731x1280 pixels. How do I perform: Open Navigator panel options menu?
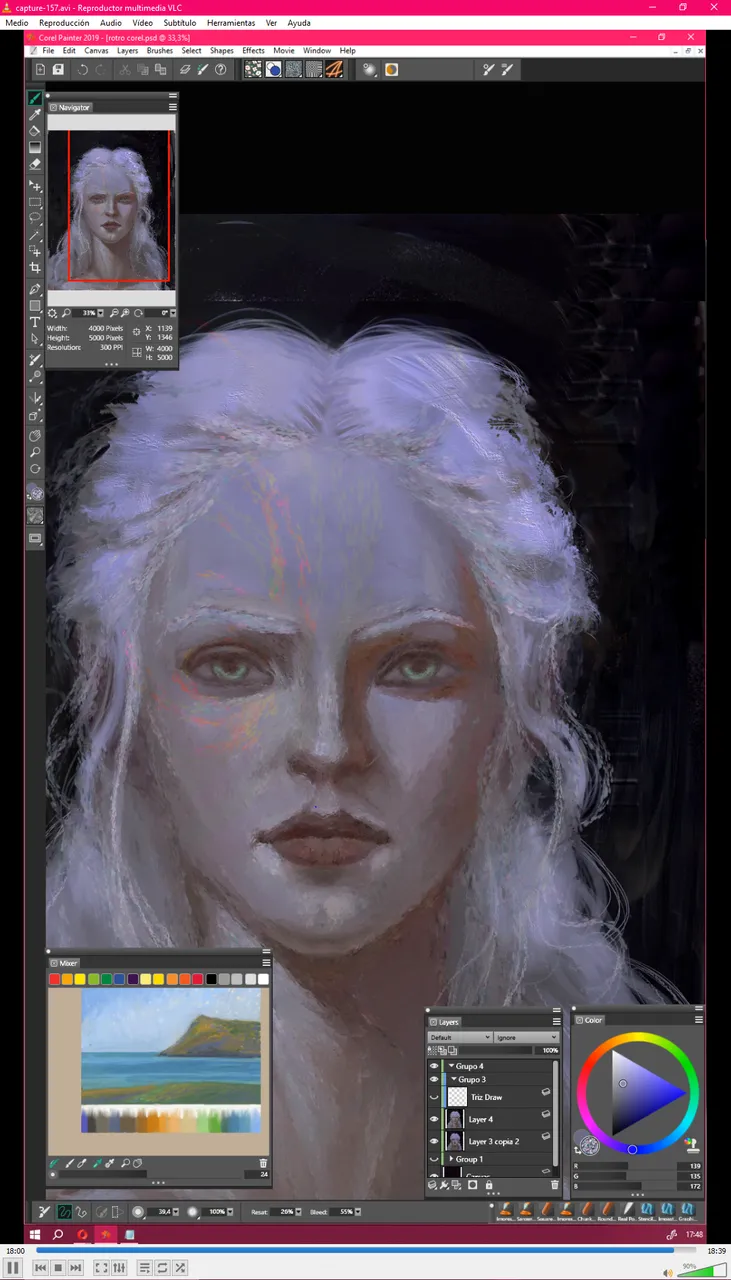172,107
